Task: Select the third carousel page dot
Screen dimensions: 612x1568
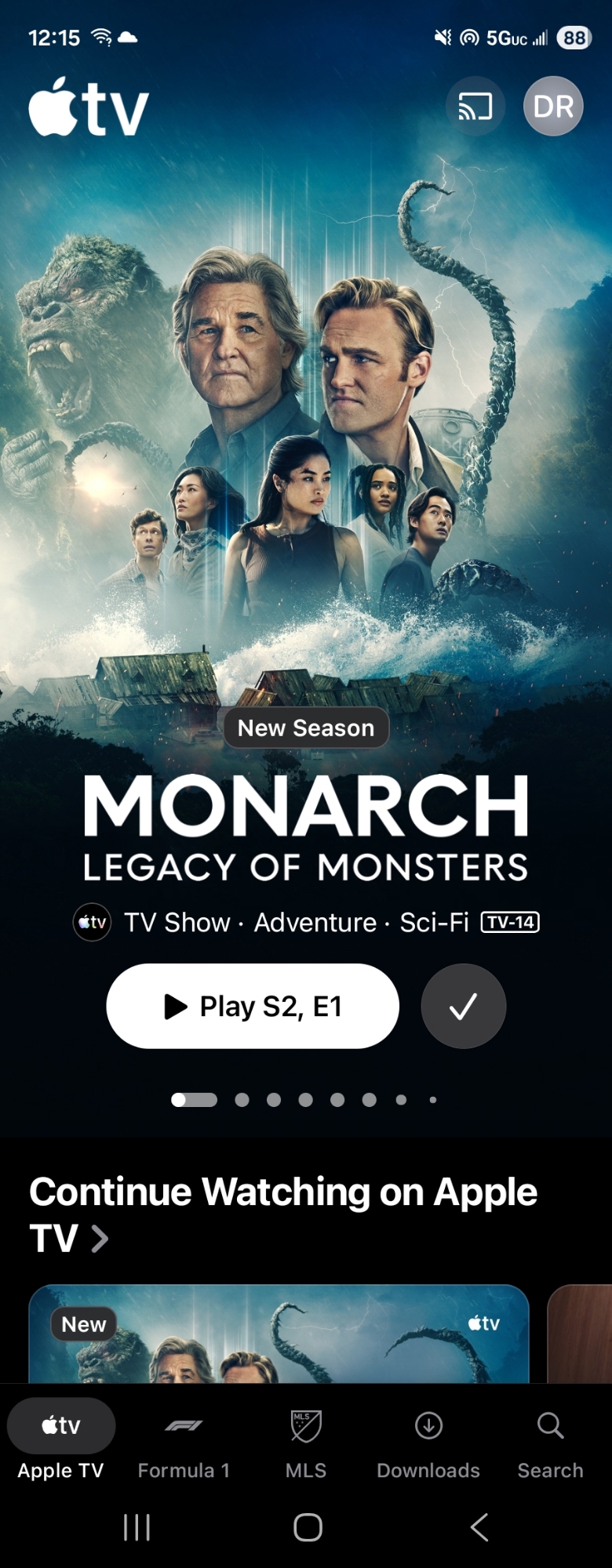Action: 274,1100
